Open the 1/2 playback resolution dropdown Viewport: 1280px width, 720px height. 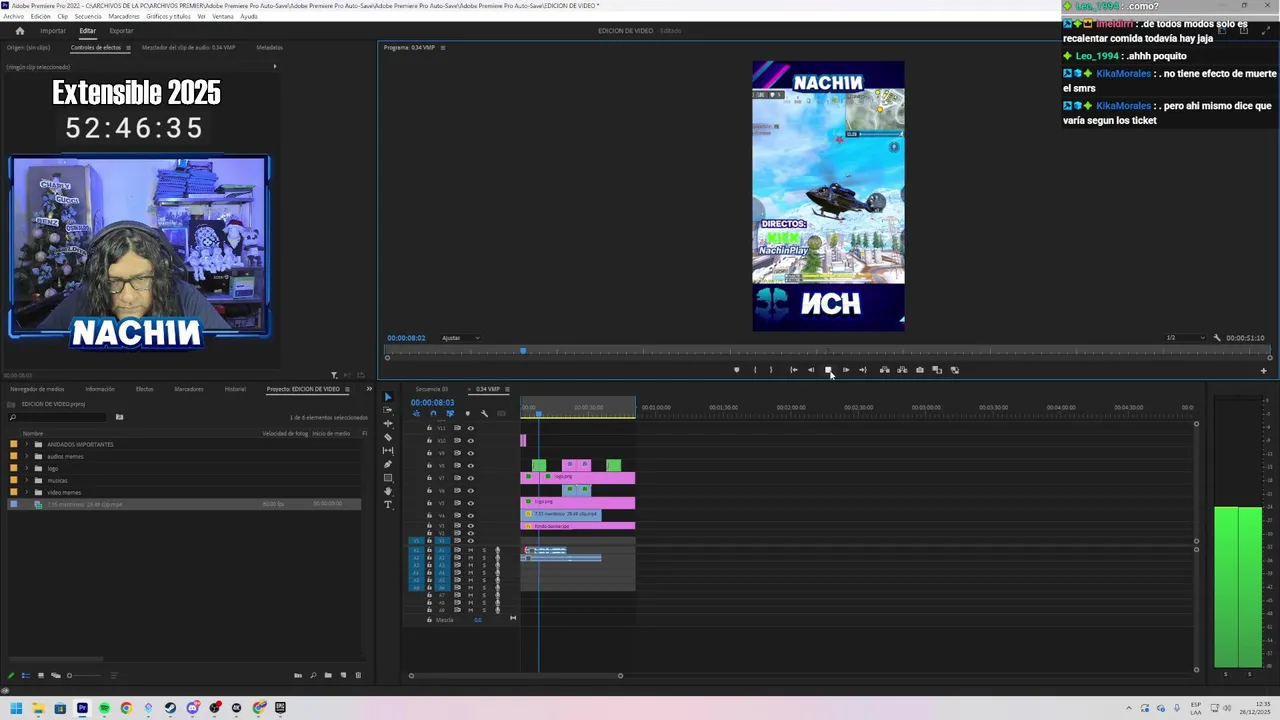(x=1184, y=338)
